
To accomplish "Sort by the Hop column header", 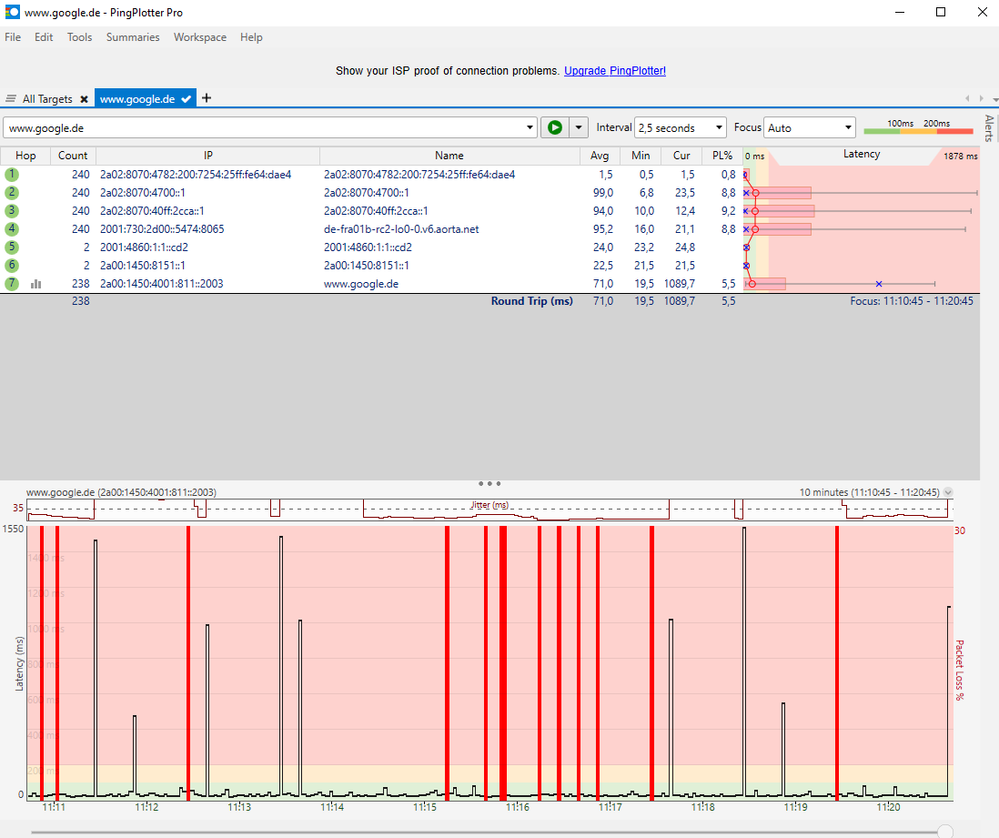I will pyautogui.click(x=25, y=155).
